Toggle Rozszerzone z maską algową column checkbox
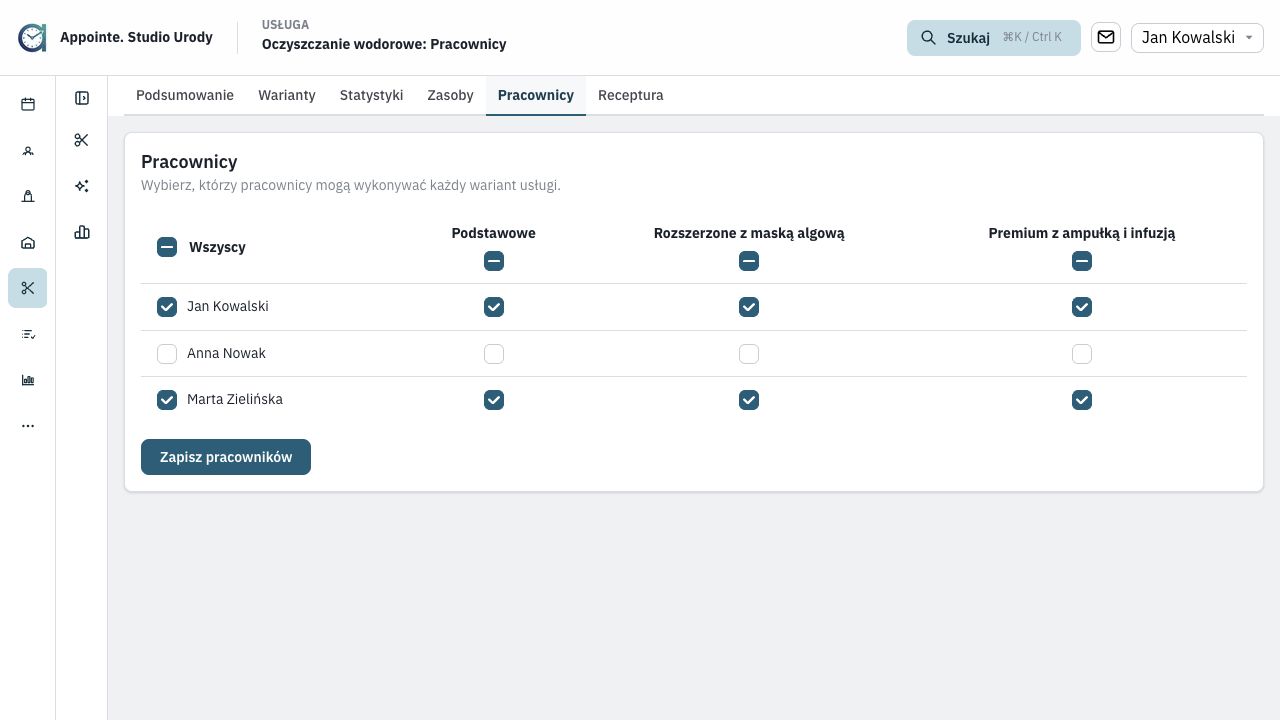The image size is (1280, 720). click(x=749, y=261)
